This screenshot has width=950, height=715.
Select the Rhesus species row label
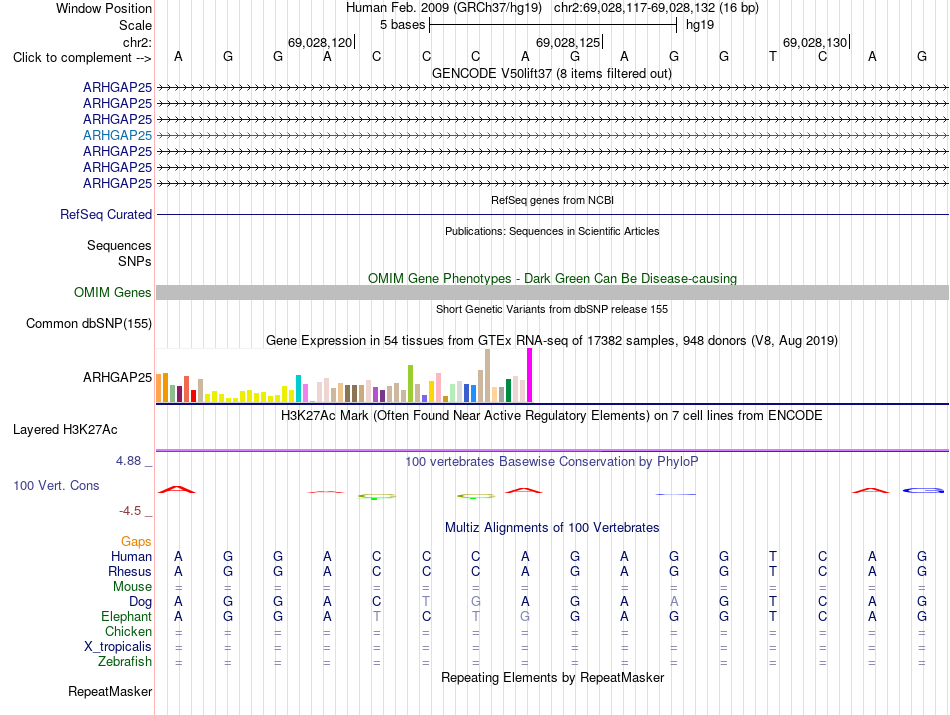[x=130, y=571]
